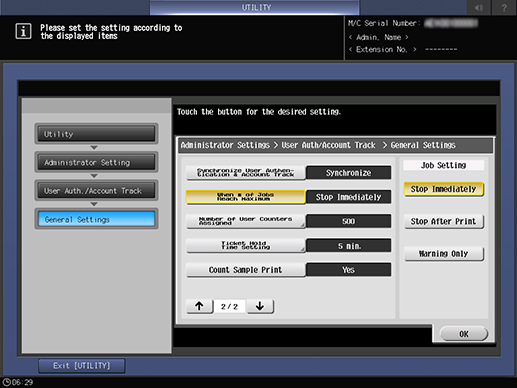Select When # of Jobs Reach Maximum
517x388 pixels.
click(245, 197)
